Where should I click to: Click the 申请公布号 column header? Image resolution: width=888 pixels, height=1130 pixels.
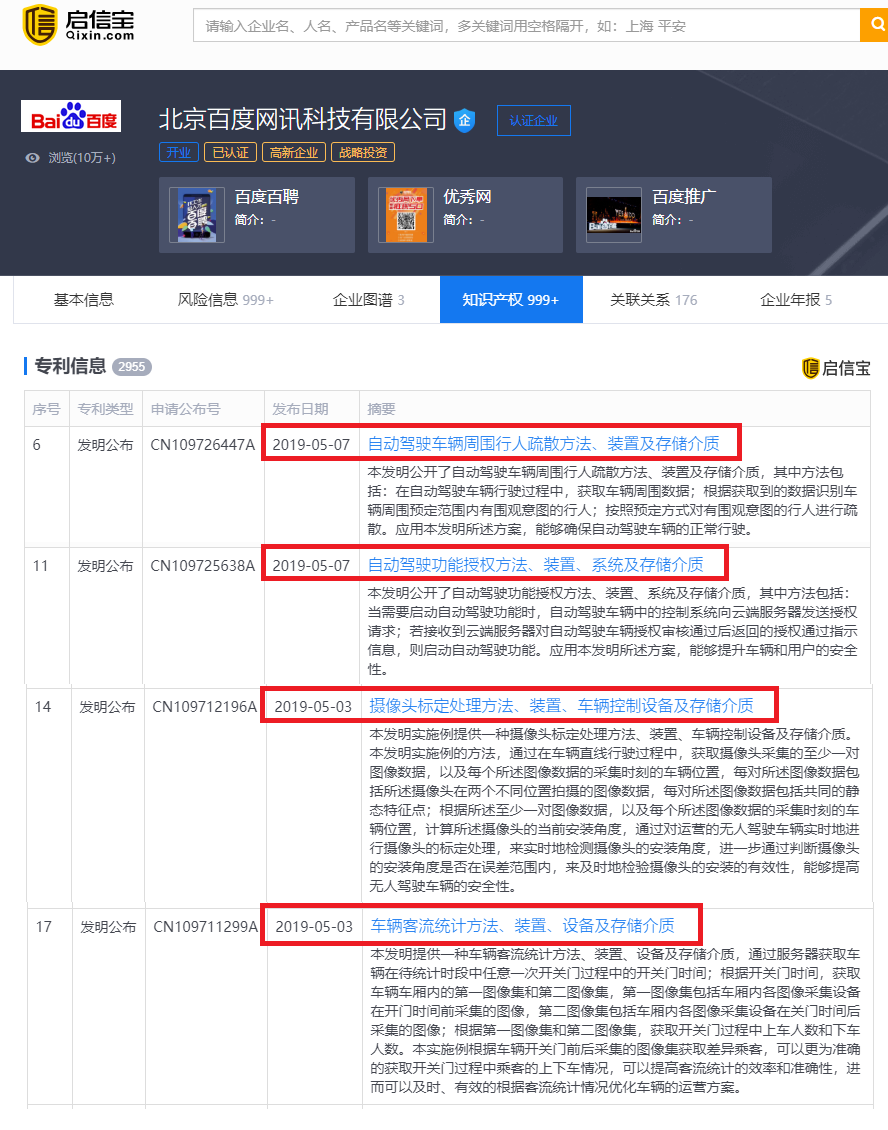(x=185, y=409)
